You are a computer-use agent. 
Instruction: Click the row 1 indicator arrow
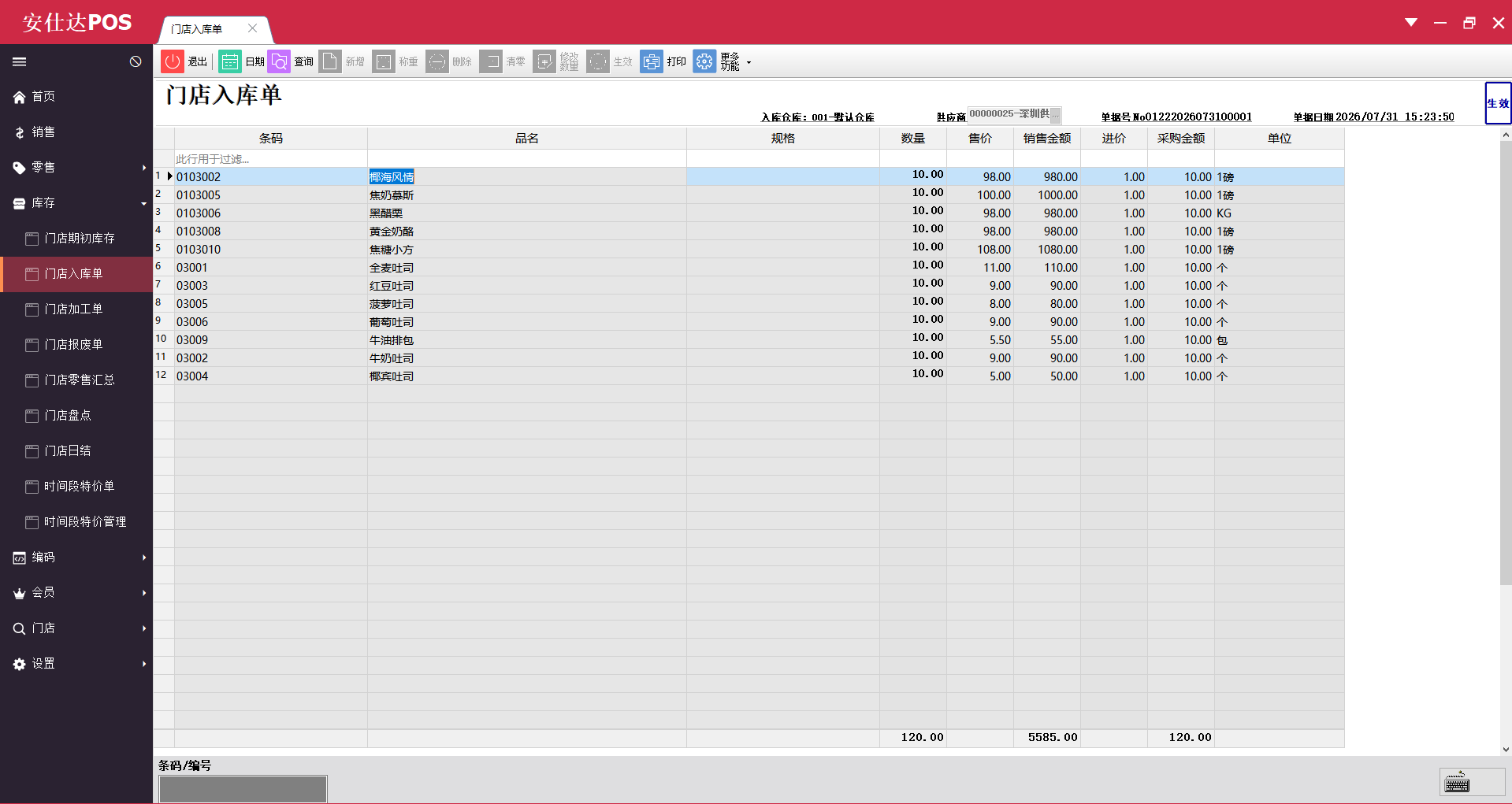point(169,176)
